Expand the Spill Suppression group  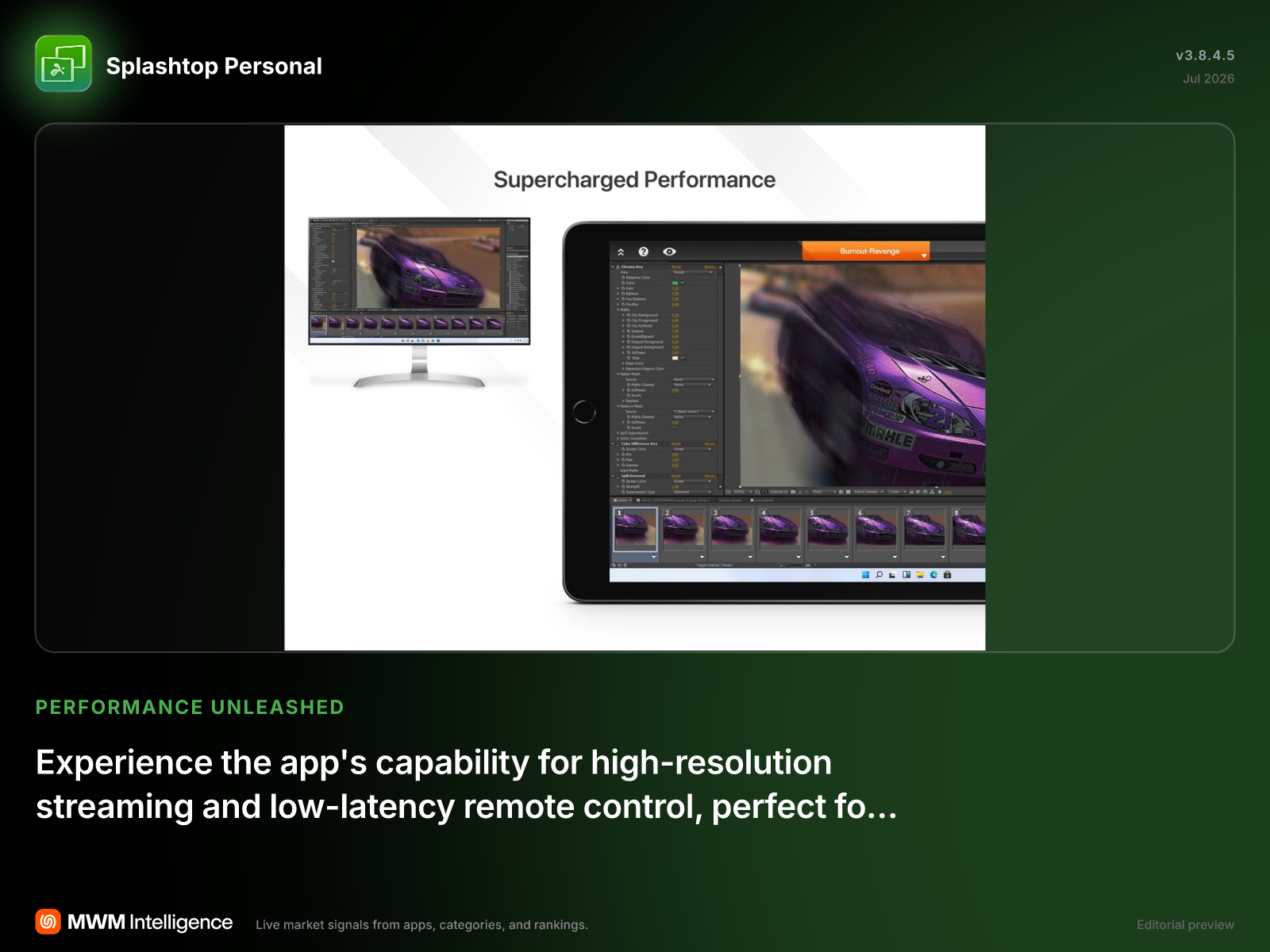pos(618,433)
